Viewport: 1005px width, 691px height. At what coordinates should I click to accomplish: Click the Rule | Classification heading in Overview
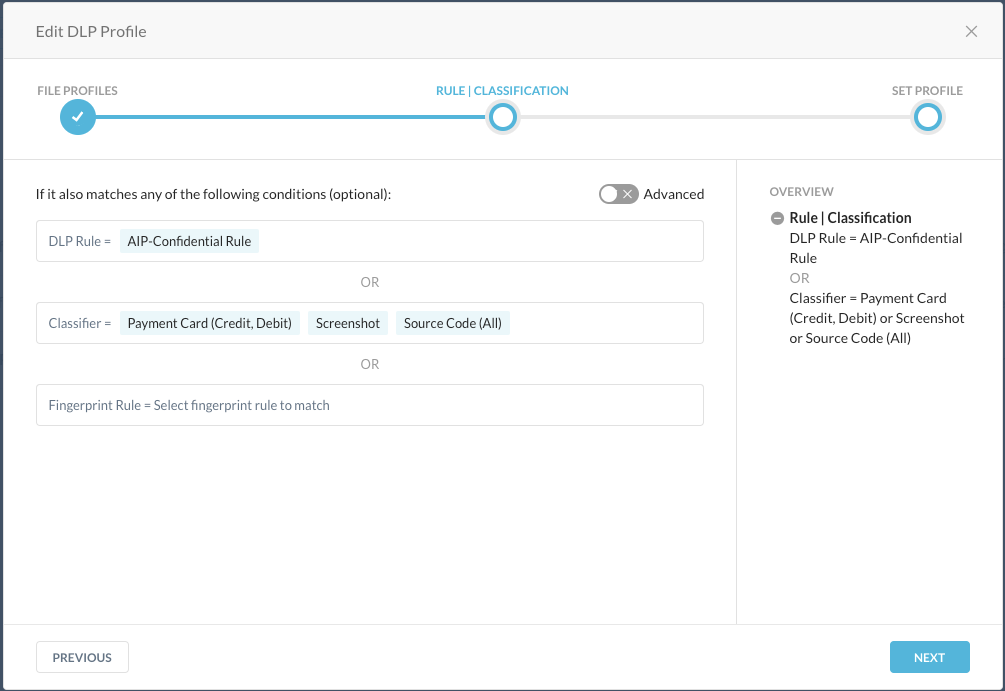point(849,218)
